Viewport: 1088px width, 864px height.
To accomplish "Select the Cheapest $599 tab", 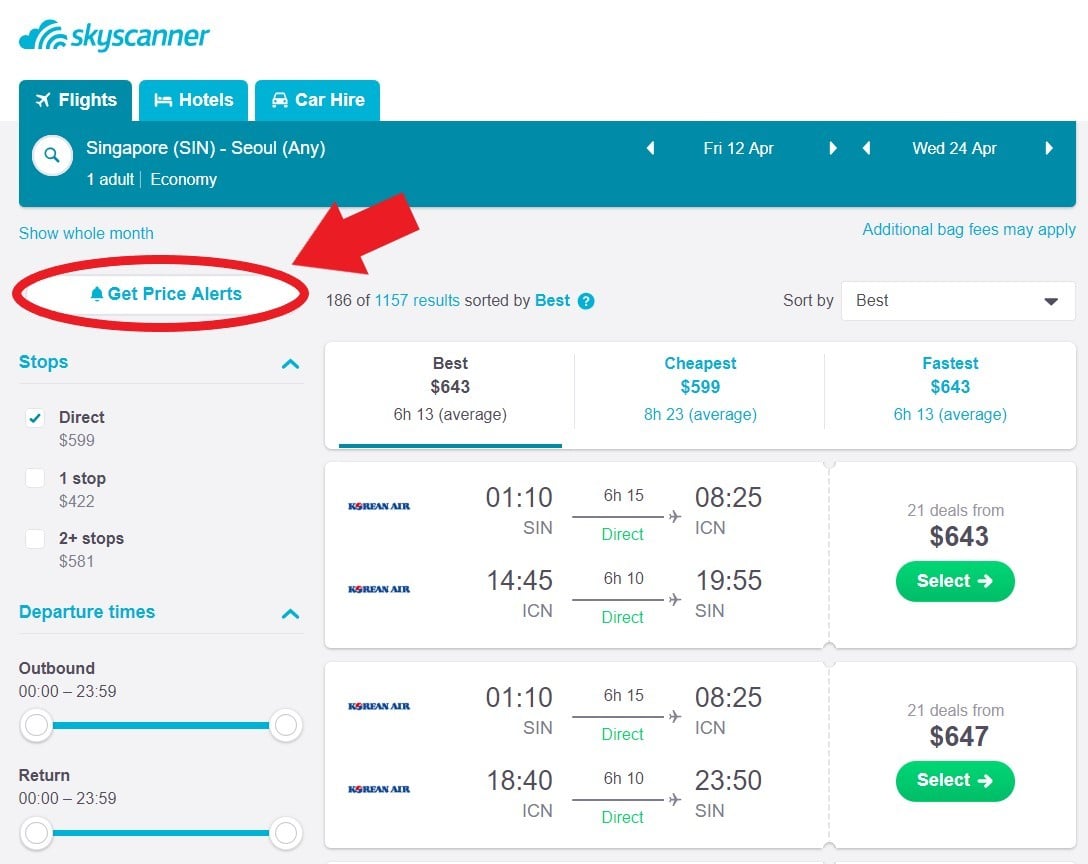I will tap(700, 387).
